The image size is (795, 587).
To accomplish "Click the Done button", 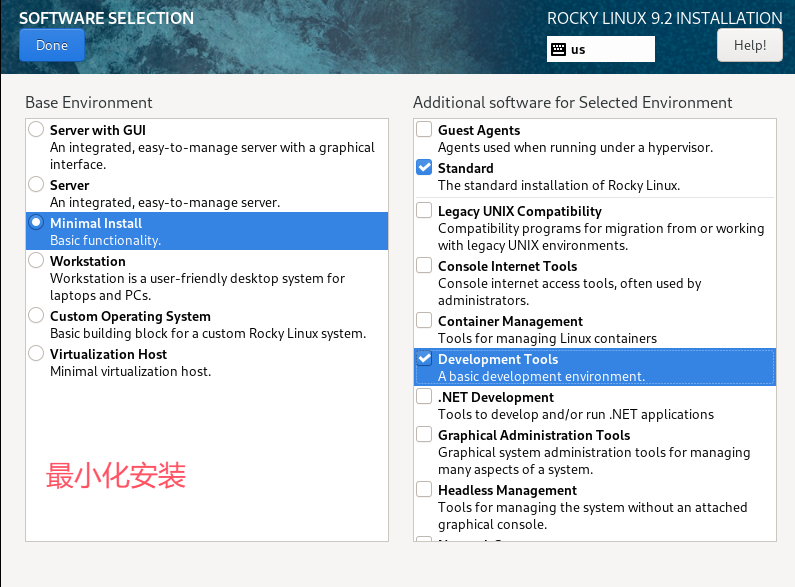I will pyautogui.click(x=52, y=45).
